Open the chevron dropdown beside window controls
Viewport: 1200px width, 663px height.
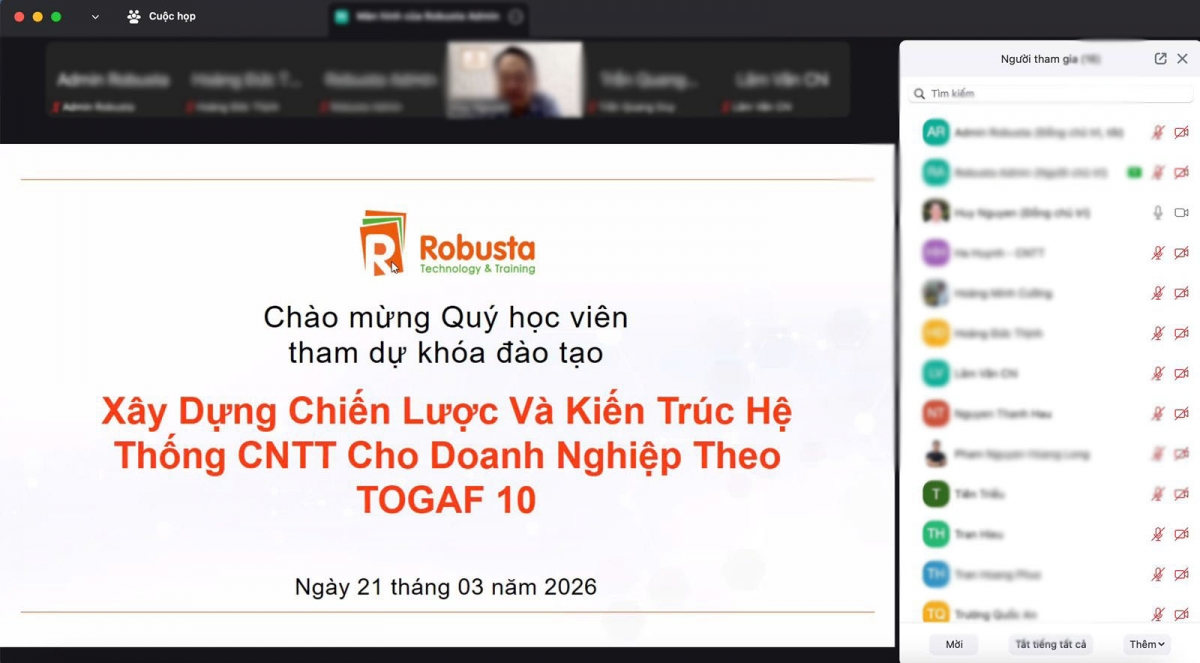click(x=95, y=17)
